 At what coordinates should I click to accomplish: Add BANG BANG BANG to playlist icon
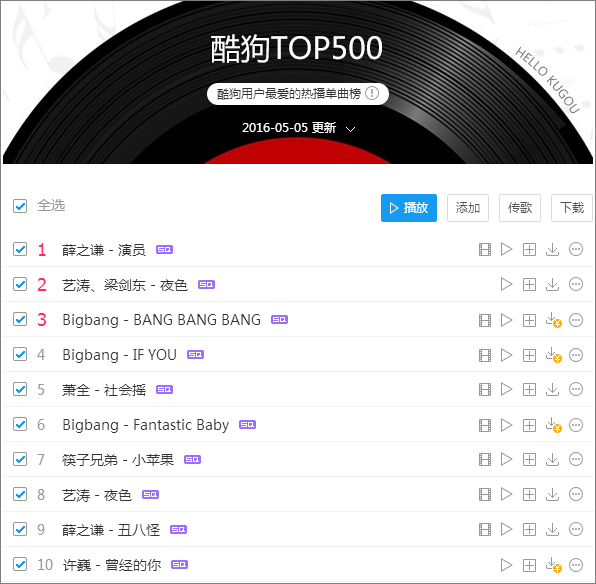[529, 320]
